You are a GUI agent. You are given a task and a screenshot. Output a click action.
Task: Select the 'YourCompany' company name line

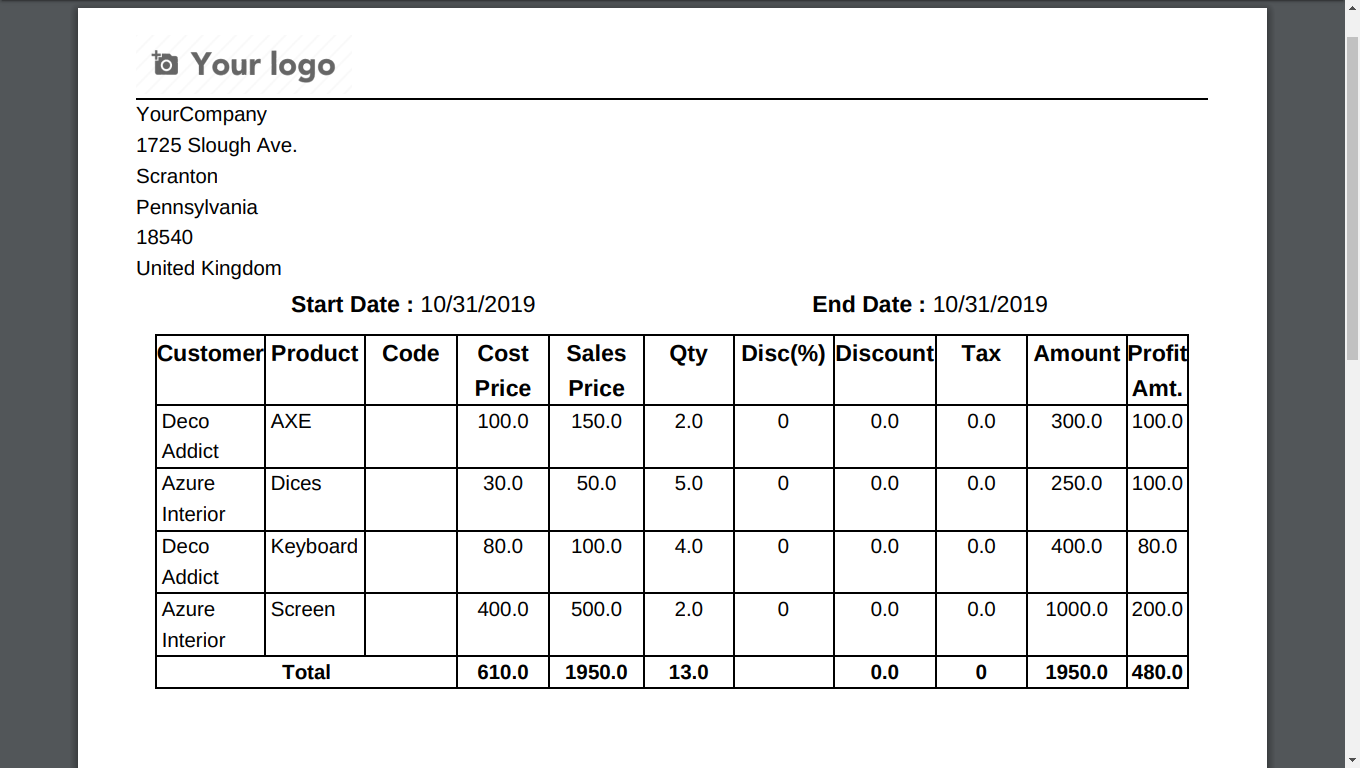(201, 114)
